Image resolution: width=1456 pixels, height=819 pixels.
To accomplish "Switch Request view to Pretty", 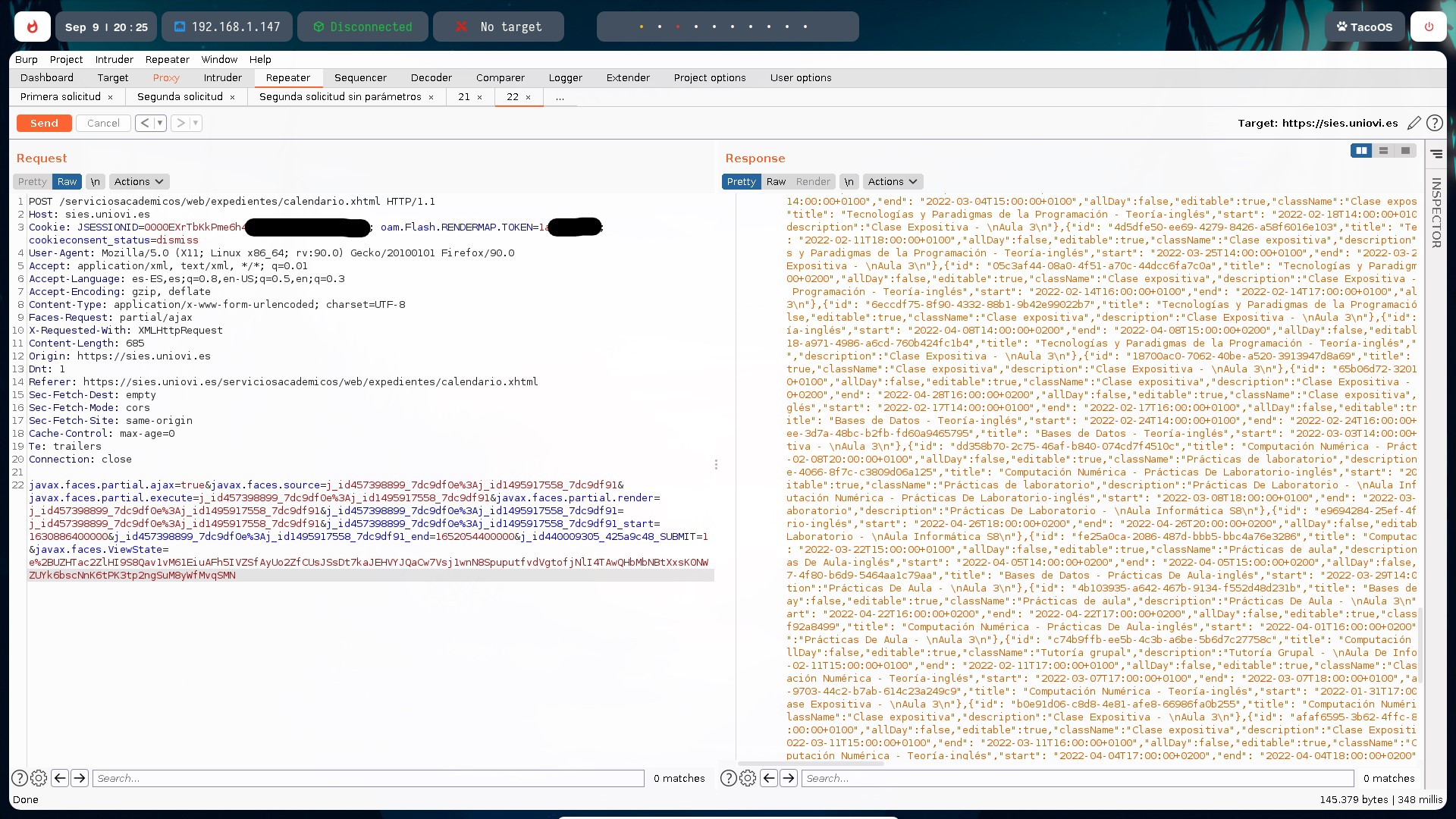I will 33,182.
